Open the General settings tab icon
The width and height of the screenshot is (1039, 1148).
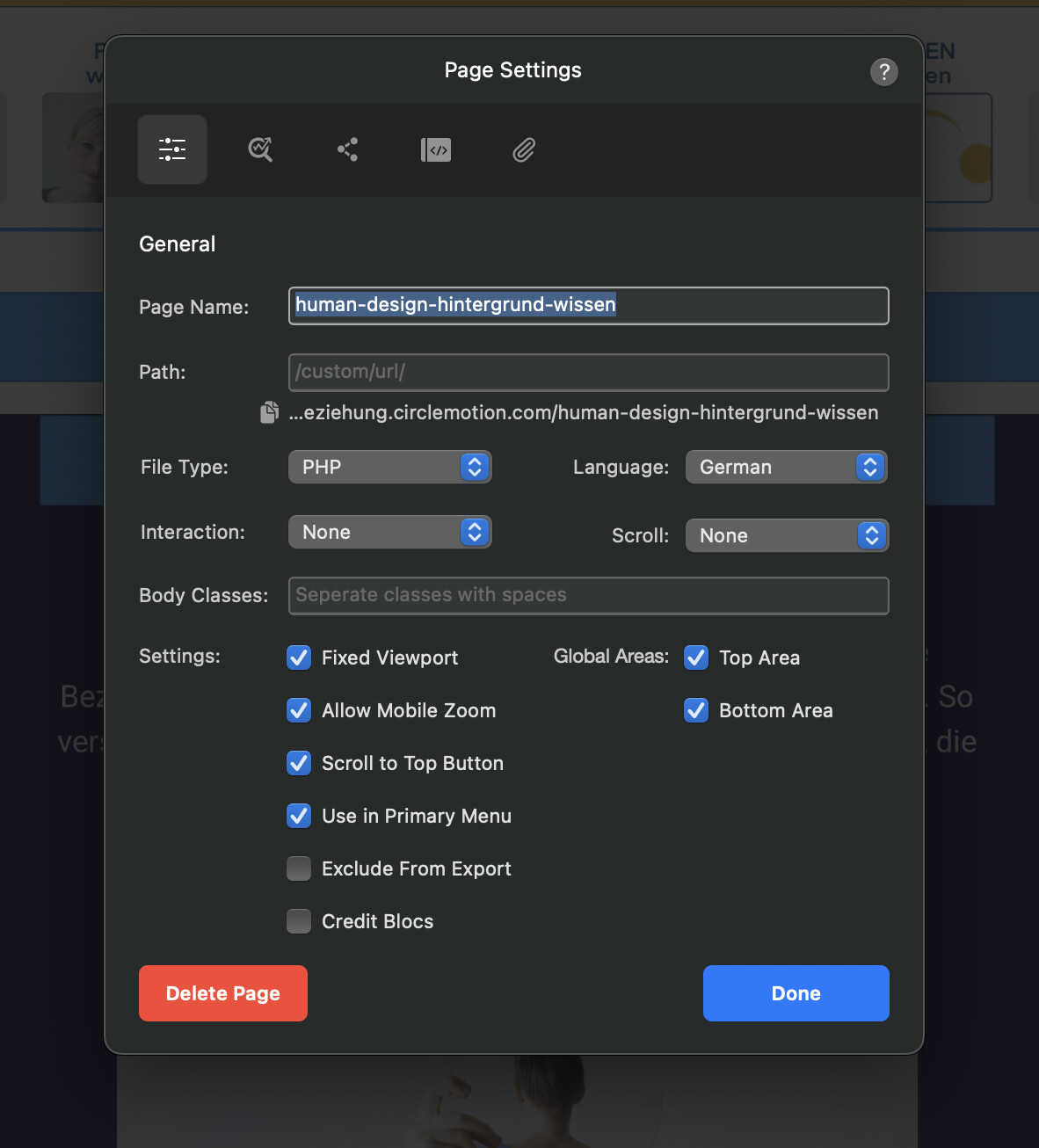172,149
